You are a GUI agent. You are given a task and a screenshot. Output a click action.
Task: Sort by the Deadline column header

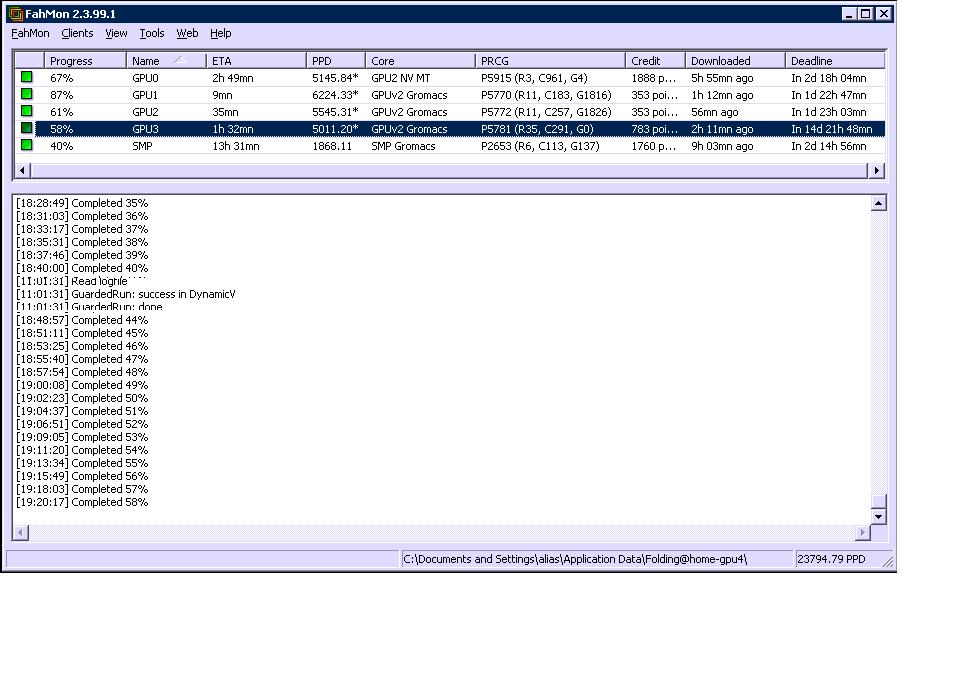coord(835,61)
